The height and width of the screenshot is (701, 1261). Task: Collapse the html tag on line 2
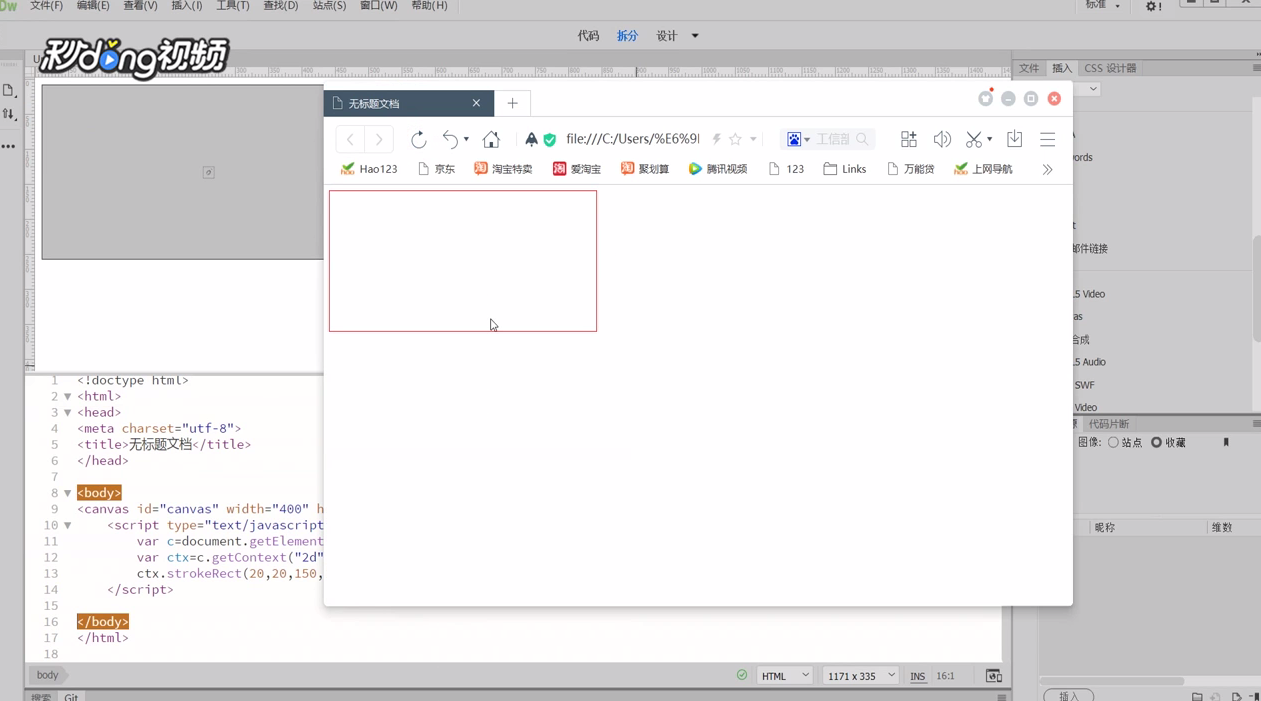(68, 397)
